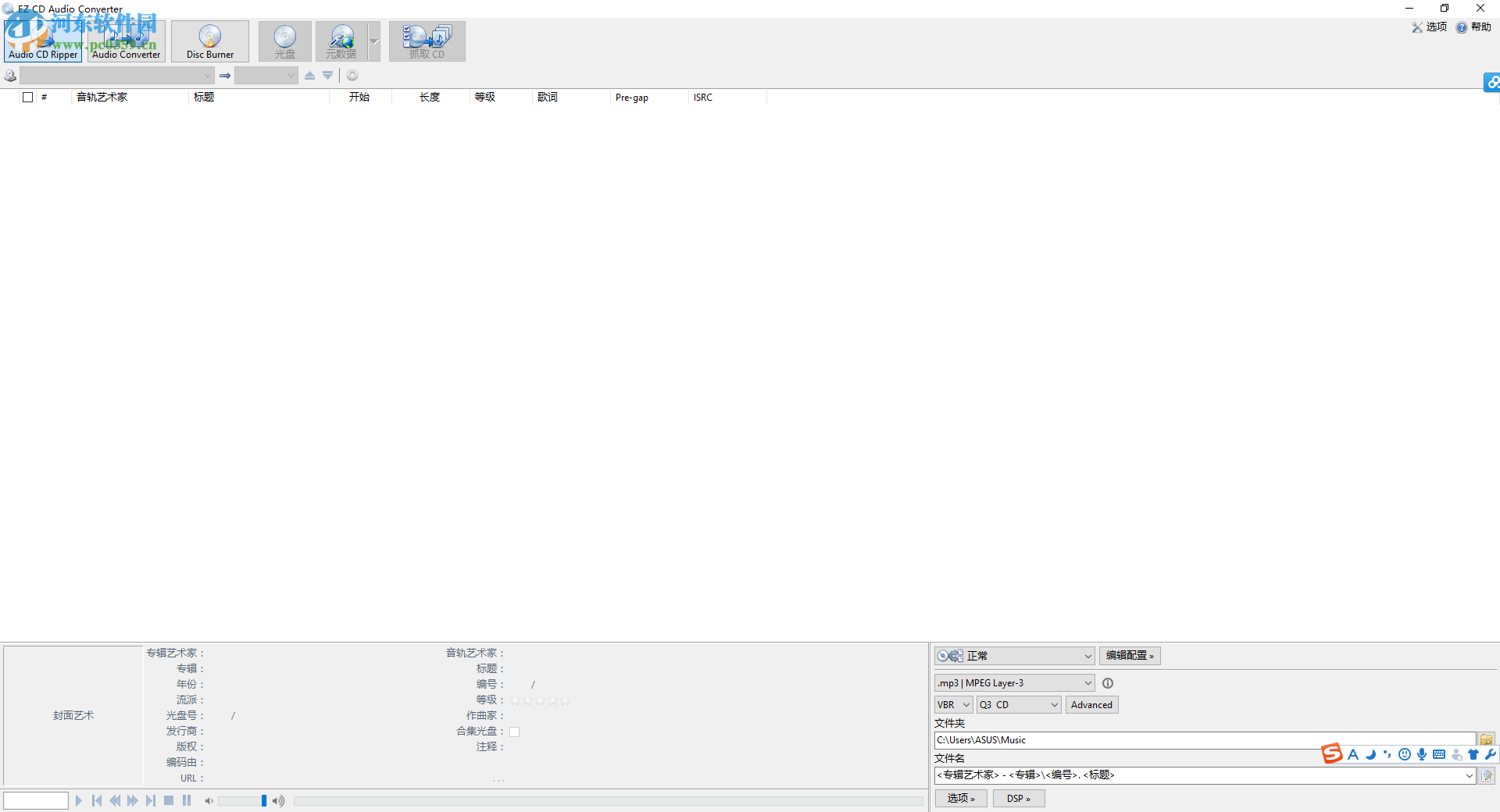Open the Disc Burner tool
The width and height of the screenshot is (1500, 812).
[x=209, y=41]
